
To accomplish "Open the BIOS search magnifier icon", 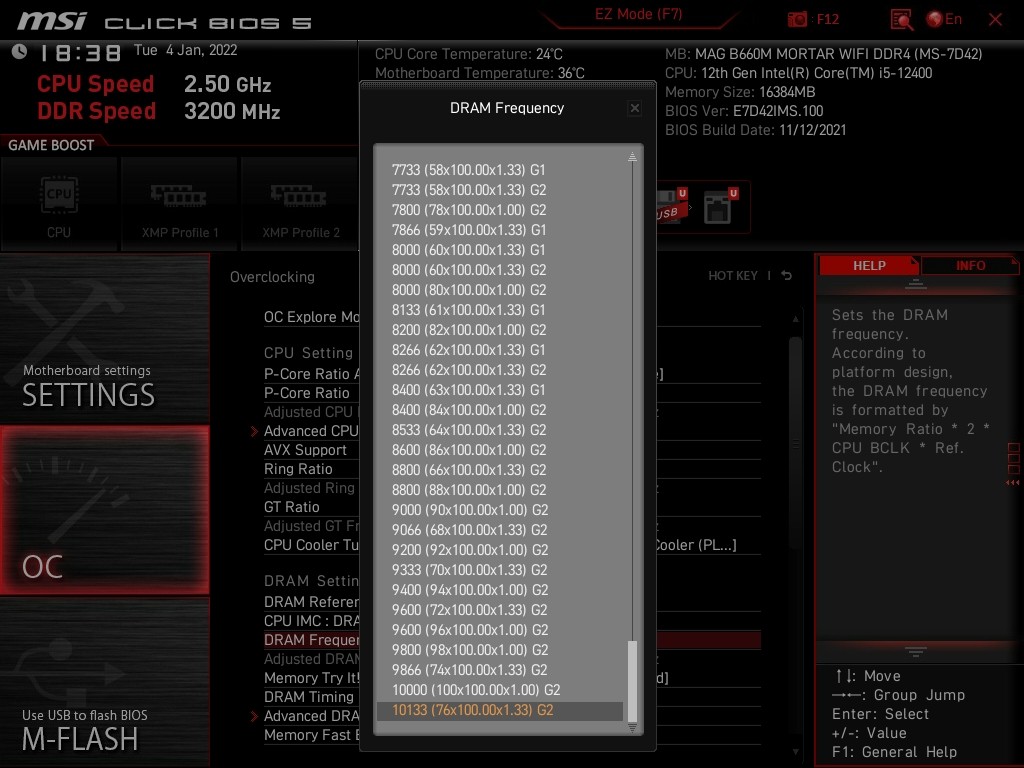I will [901, 20].
